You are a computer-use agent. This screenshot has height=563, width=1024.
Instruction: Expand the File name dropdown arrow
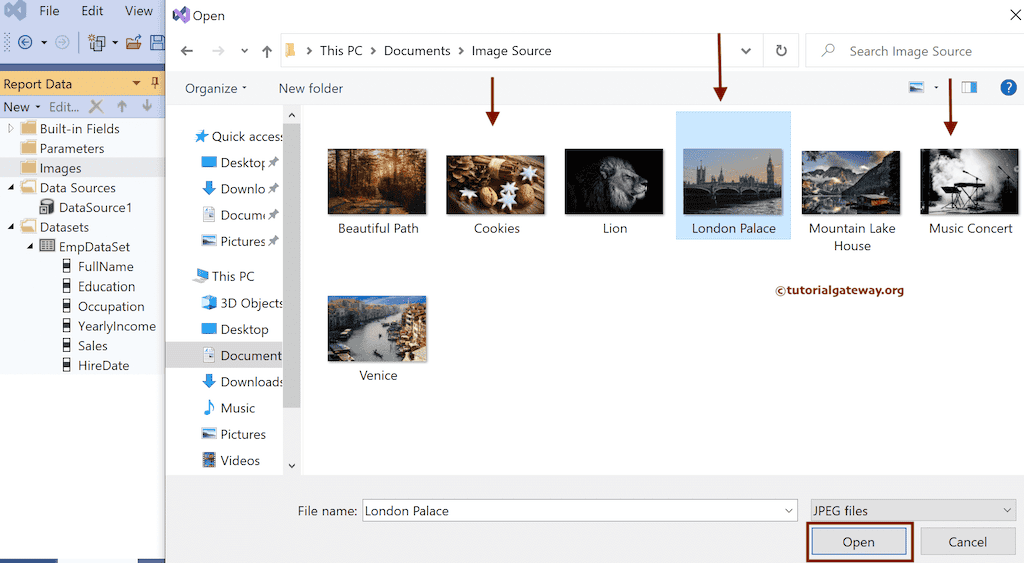click(x=789, y=511)
